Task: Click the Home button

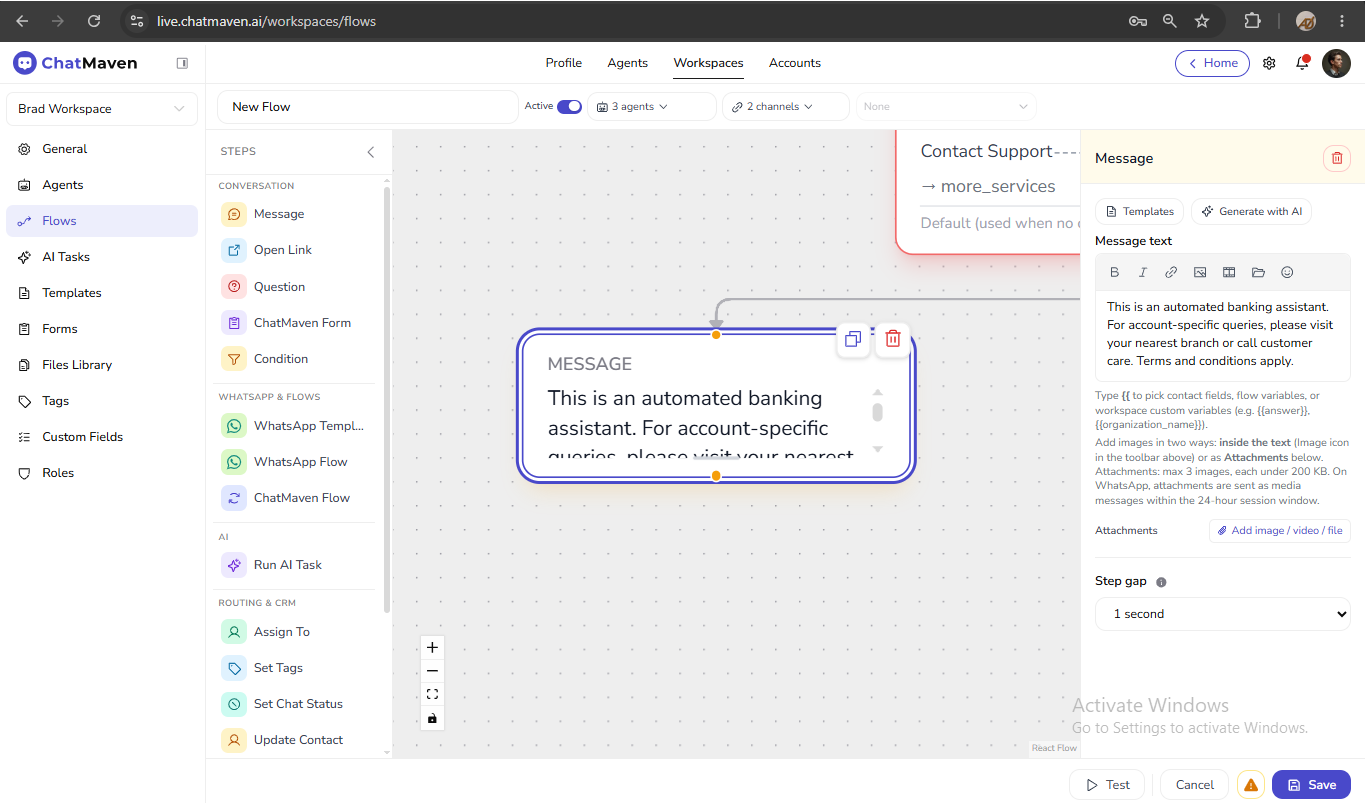Action: tap(1212, 63)
